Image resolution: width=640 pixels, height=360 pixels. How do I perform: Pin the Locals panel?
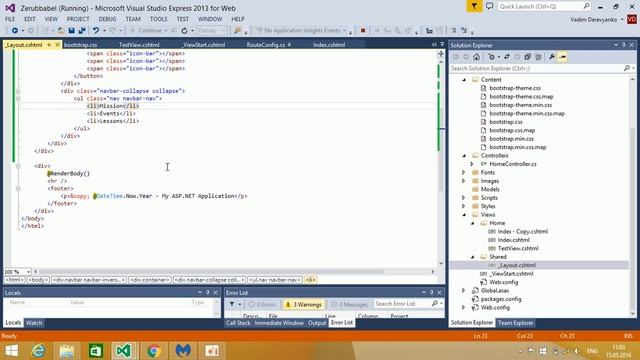coord(208,293)
